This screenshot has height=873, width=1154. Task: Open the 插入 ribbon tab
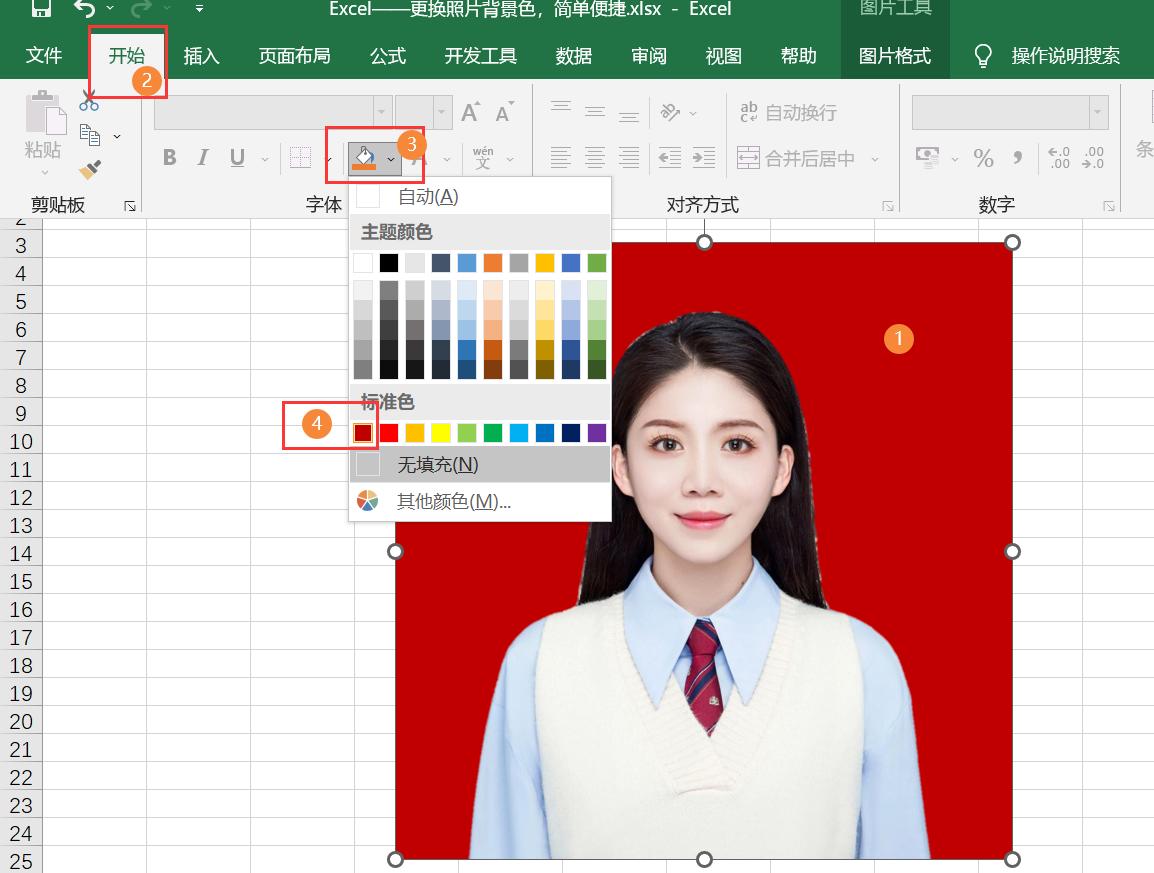(x=201, y=56)
